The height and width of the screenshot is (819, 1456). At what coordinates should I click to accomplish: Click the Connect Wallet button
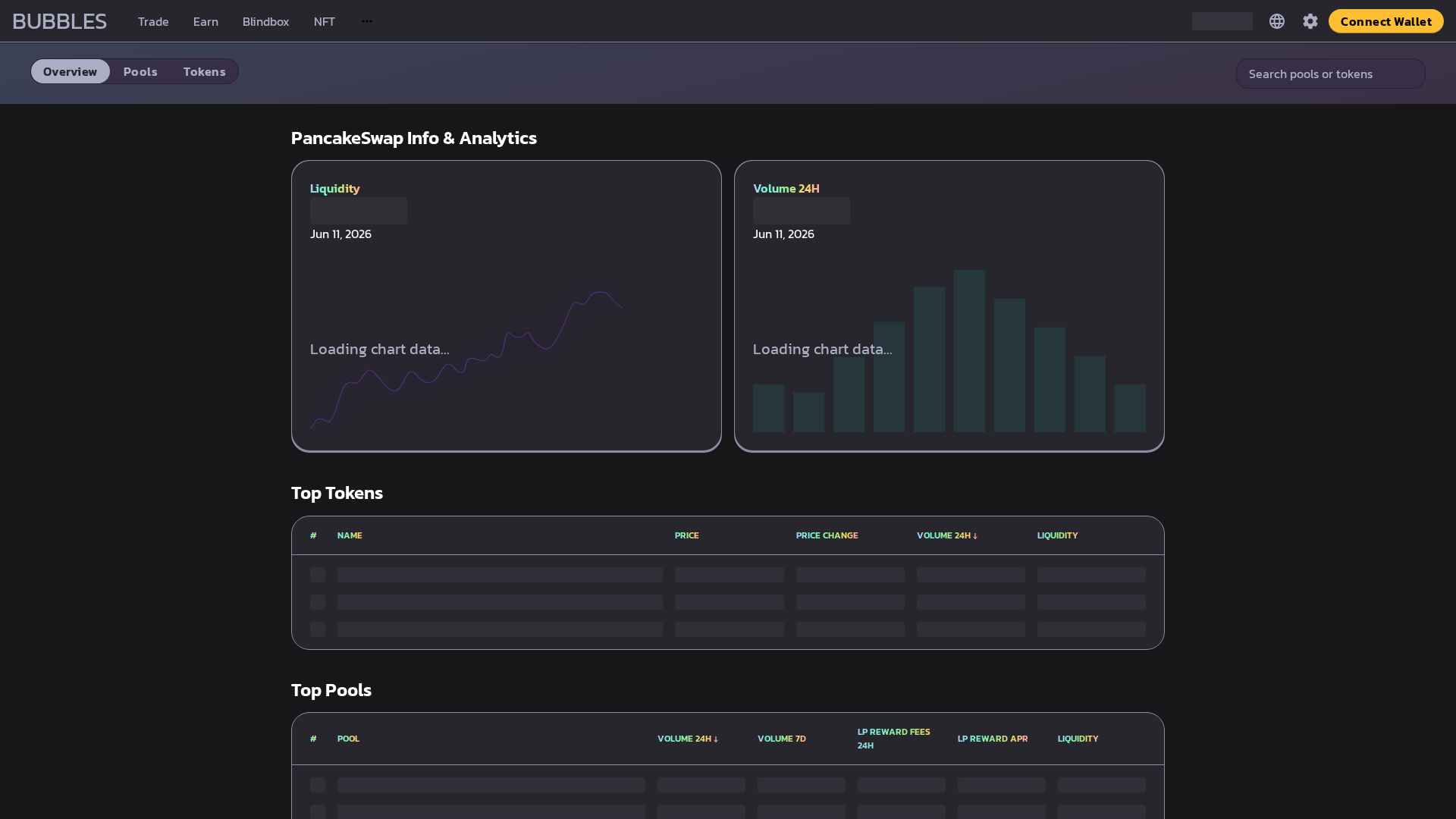coord(1385,21)
